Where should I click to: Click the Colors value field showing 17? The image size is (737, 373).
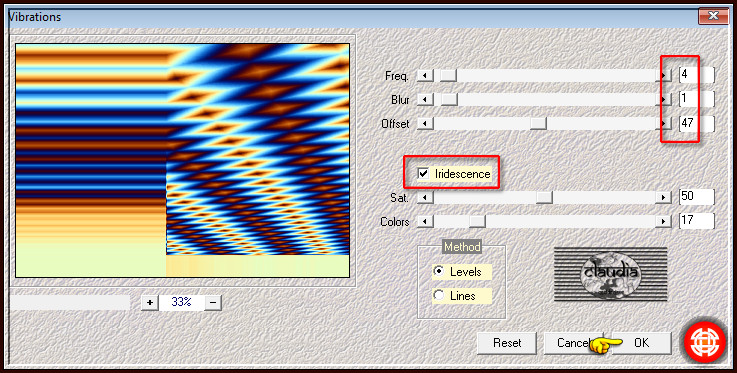point(697,221)
